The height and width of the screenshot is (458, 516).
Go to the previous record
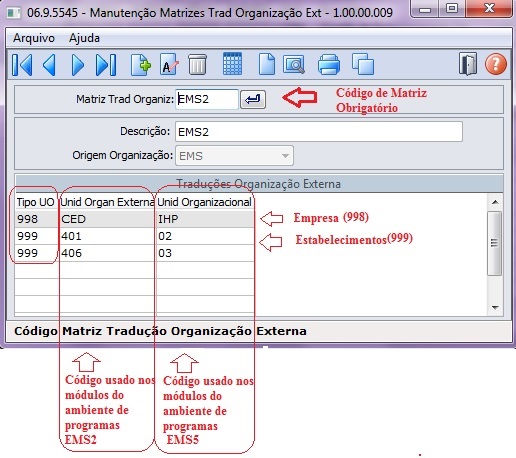pyautogui.click(x=49, y=65)
